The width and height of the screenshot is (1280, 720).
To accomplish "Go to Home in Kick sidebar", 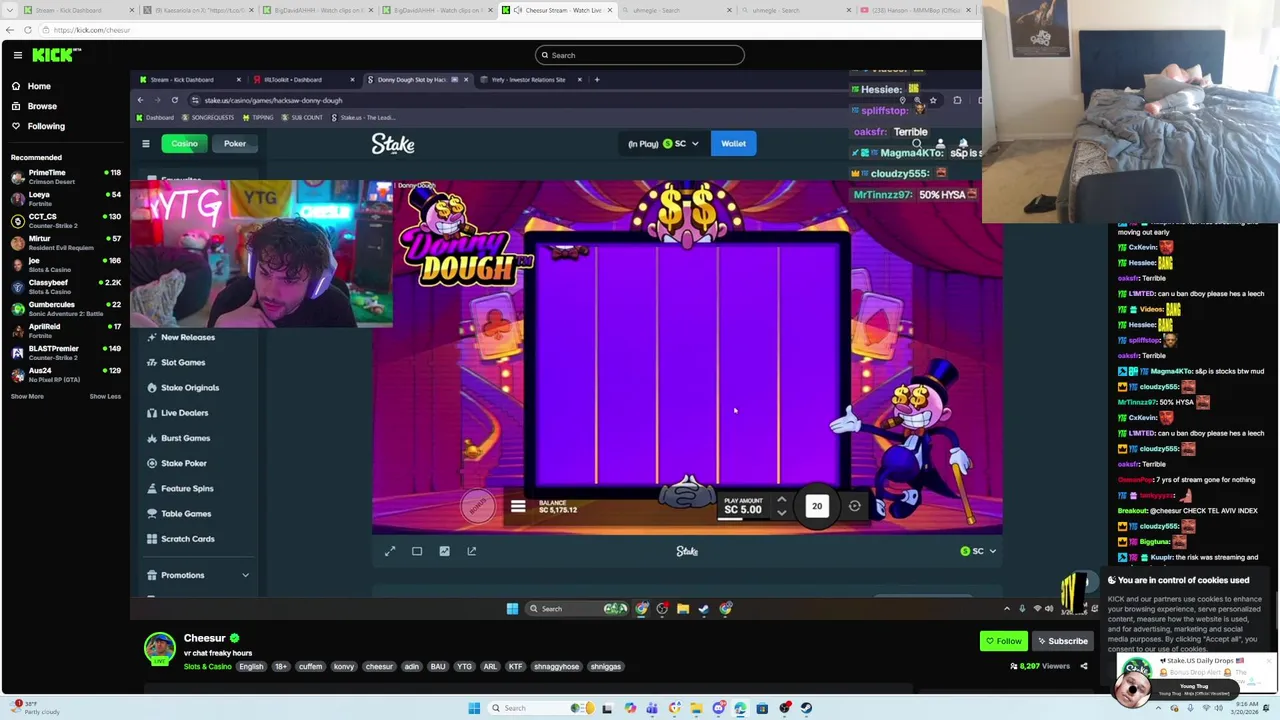I will [x=39, y=86].
